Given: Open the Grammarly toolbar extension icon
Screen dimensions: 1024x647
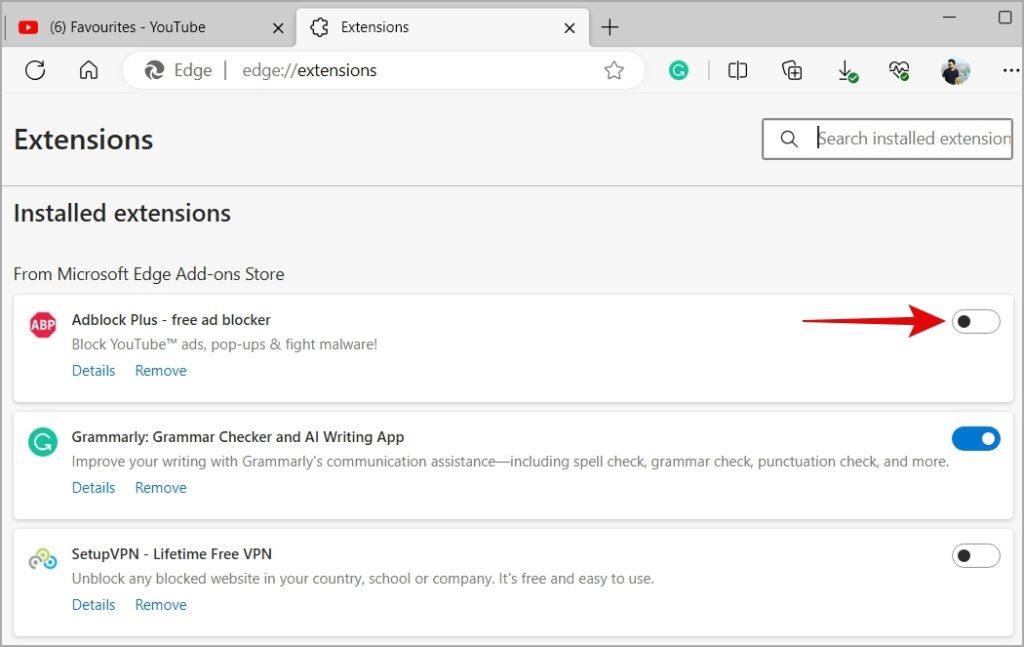Looking at the screenshot, I should (679, 70).
